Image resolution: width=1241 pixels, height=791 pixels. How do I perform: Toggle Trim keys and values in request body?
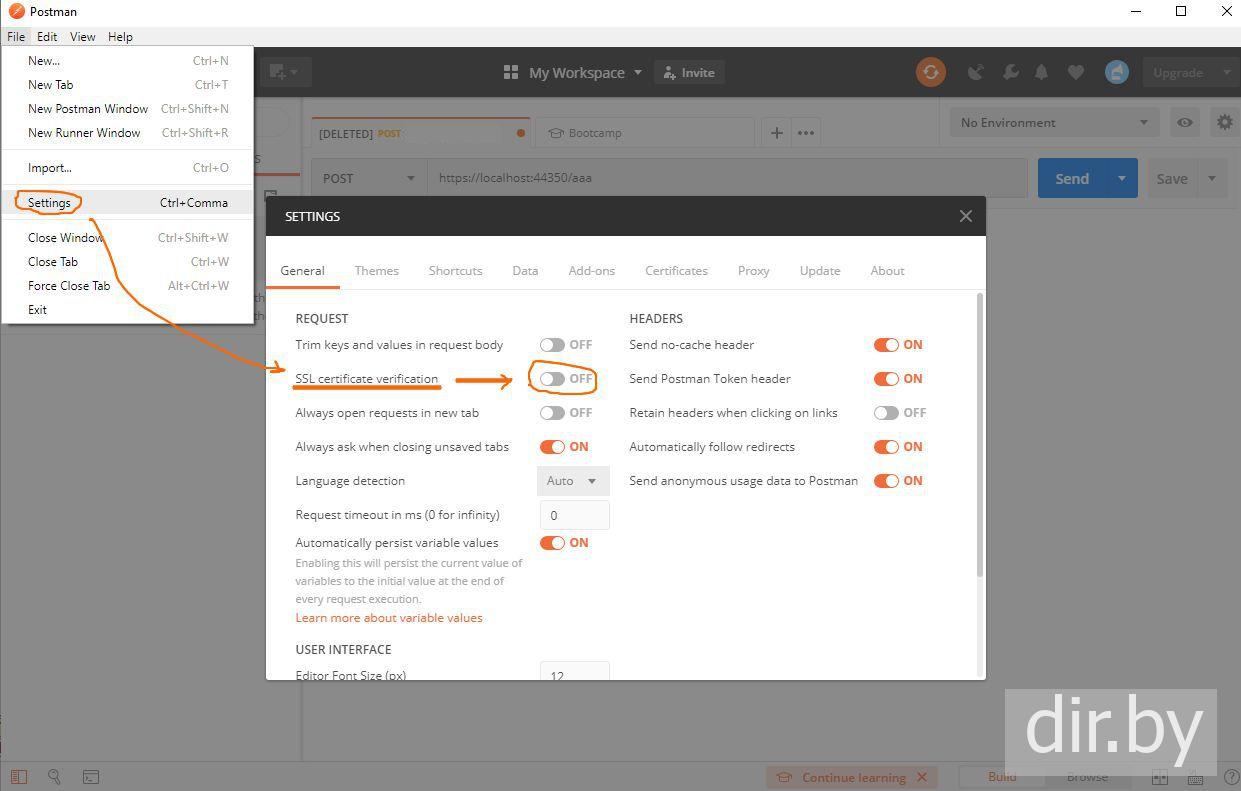552,345
